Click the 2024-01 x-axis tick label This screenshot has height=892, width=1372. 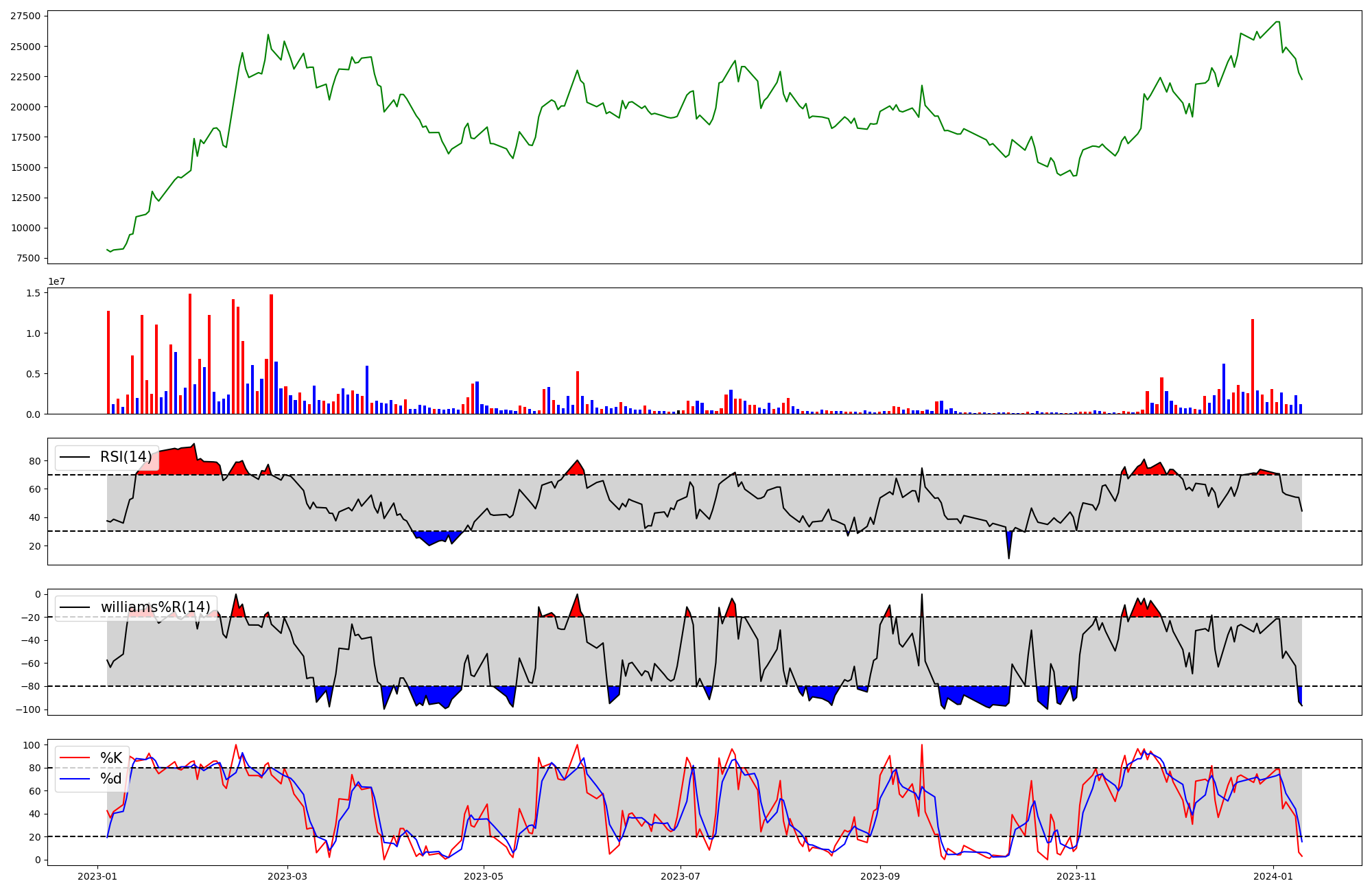point(1273,876)
